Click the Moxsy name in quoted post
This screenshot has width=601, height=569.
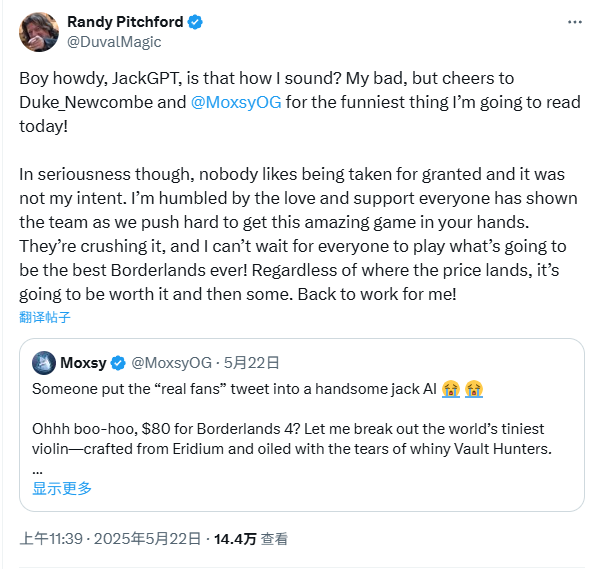coord(83,362)
